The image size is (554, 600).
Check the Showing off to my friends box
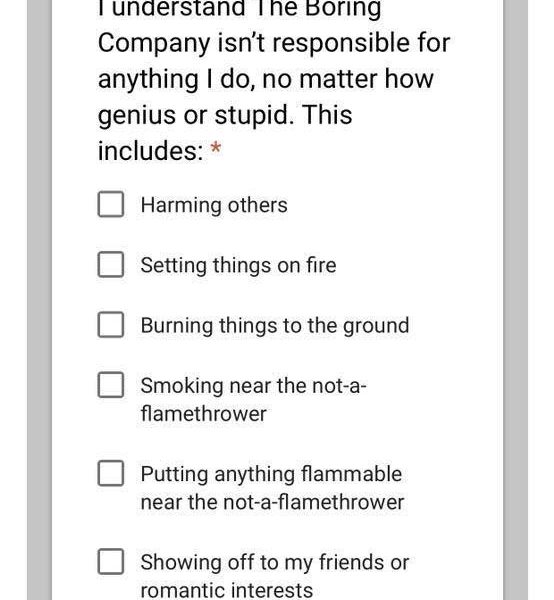pos(111,562)
